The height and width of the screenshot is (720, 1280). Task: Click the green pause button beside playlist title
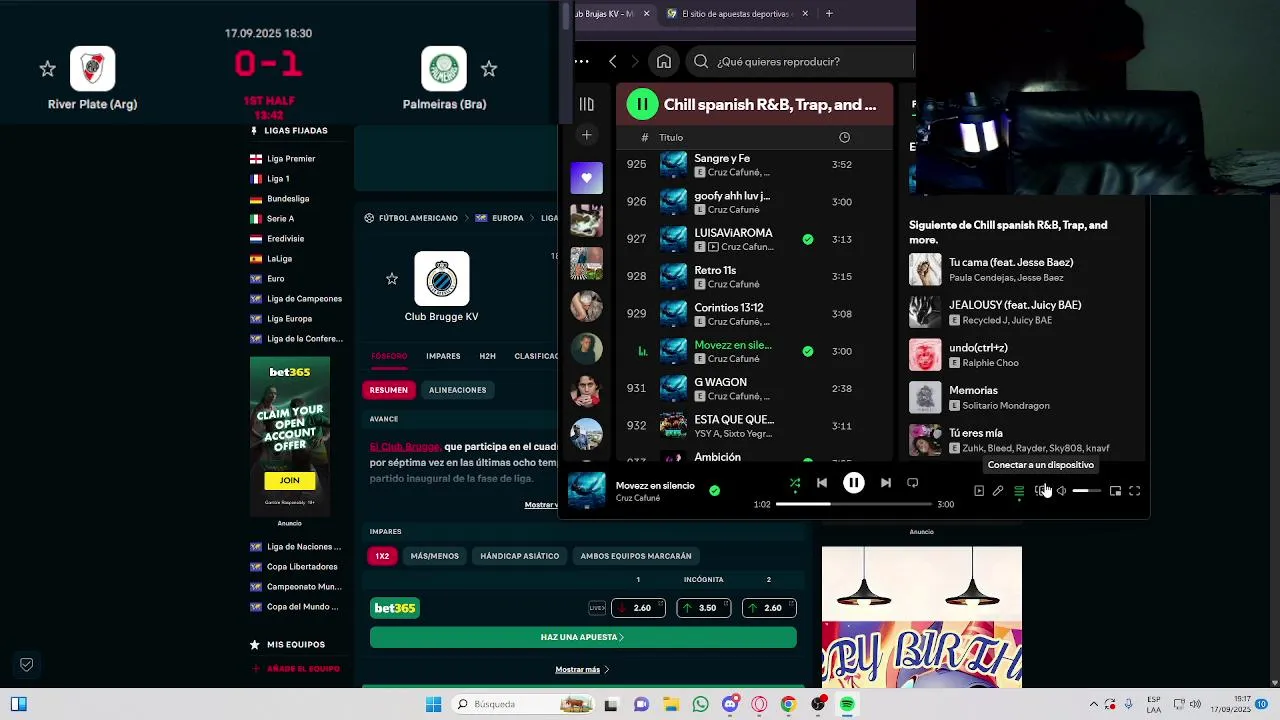(642, 104)
